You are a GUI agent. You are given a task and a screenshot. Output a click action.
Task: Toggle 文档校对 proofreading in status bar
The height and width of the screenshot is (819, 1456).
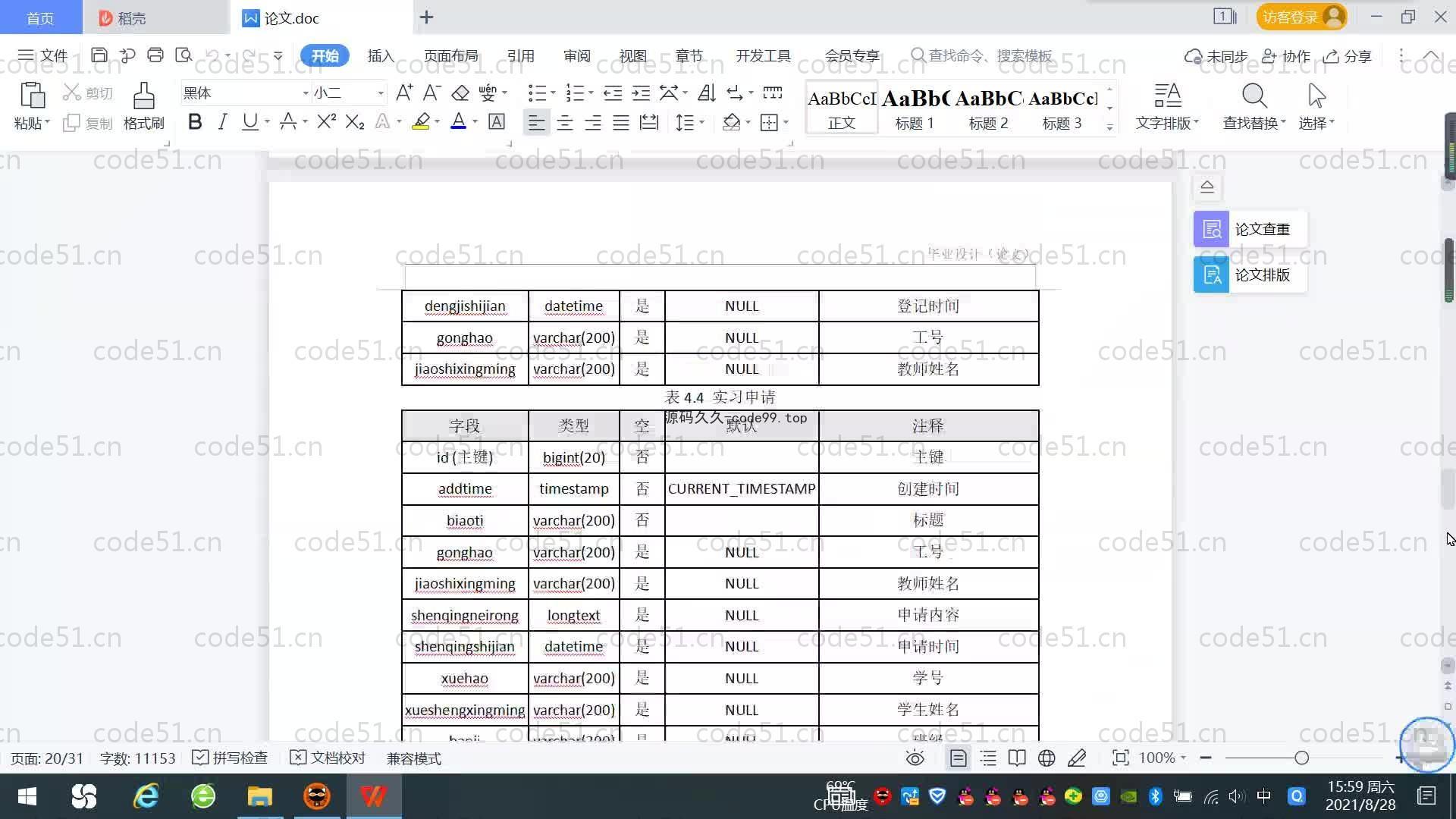tap(328, 758)
